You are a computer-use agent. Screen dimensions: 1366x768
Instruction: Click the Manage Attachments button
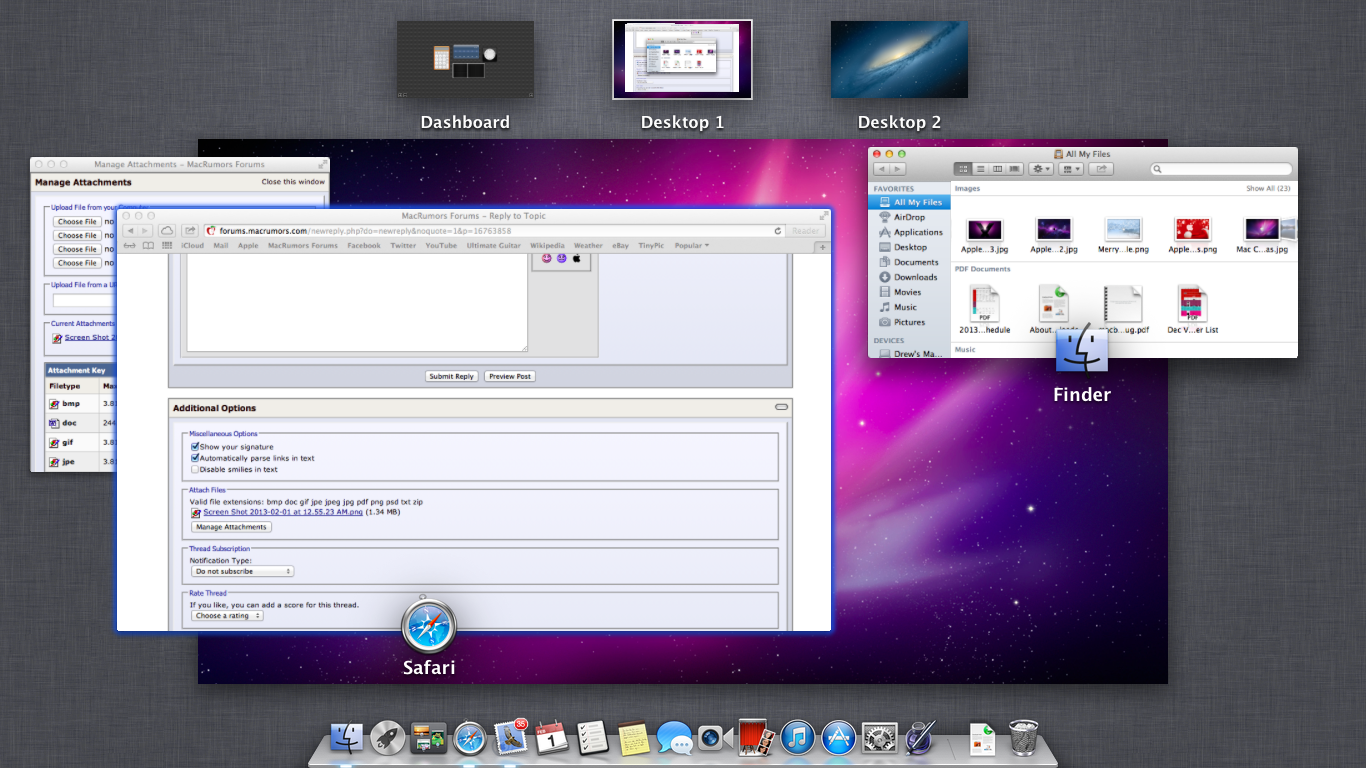[231, 527]
